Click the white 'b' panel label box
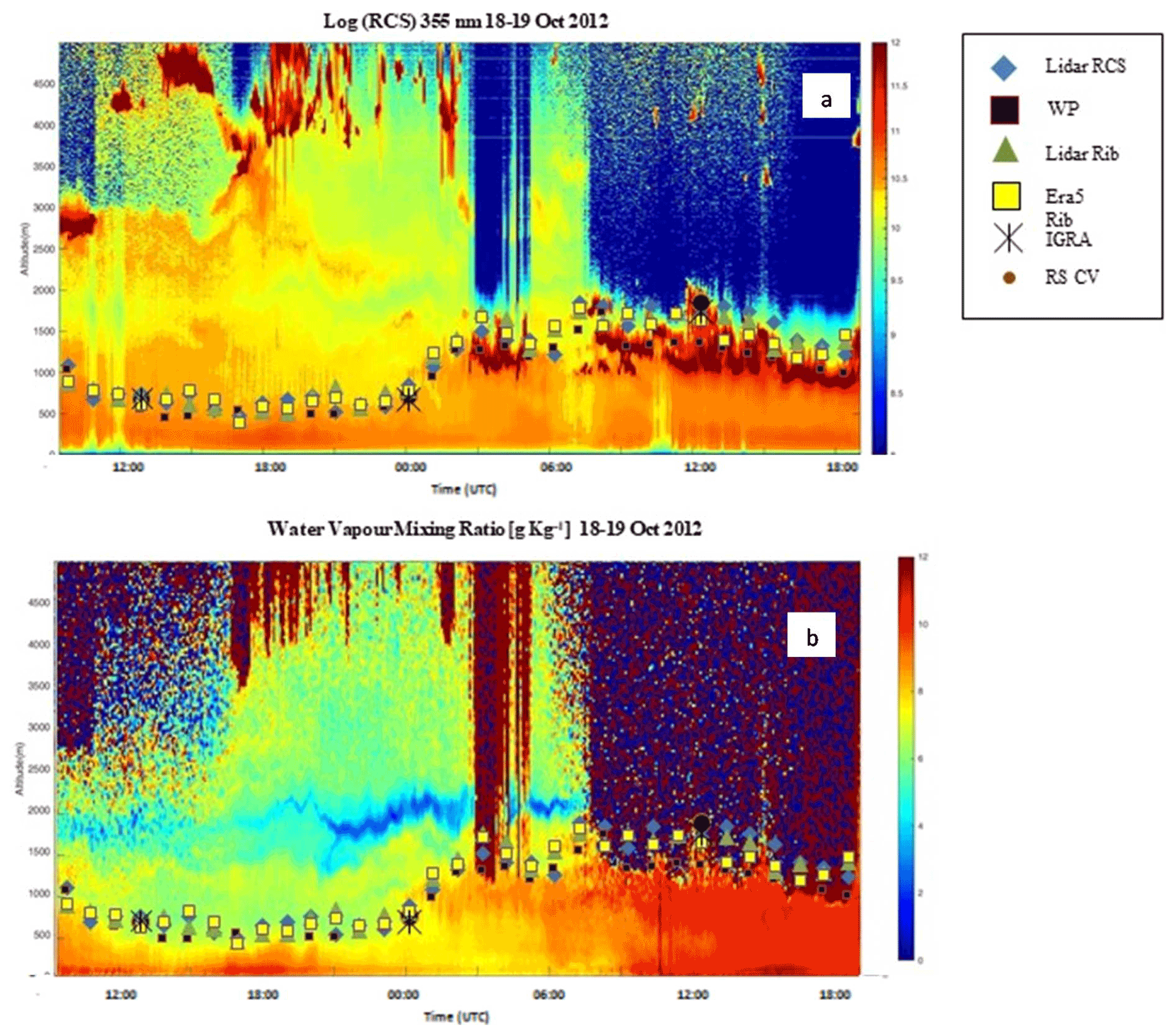Image resolution: width=1176 pixels, height=1035 pixels. click(x=811, y=634)
